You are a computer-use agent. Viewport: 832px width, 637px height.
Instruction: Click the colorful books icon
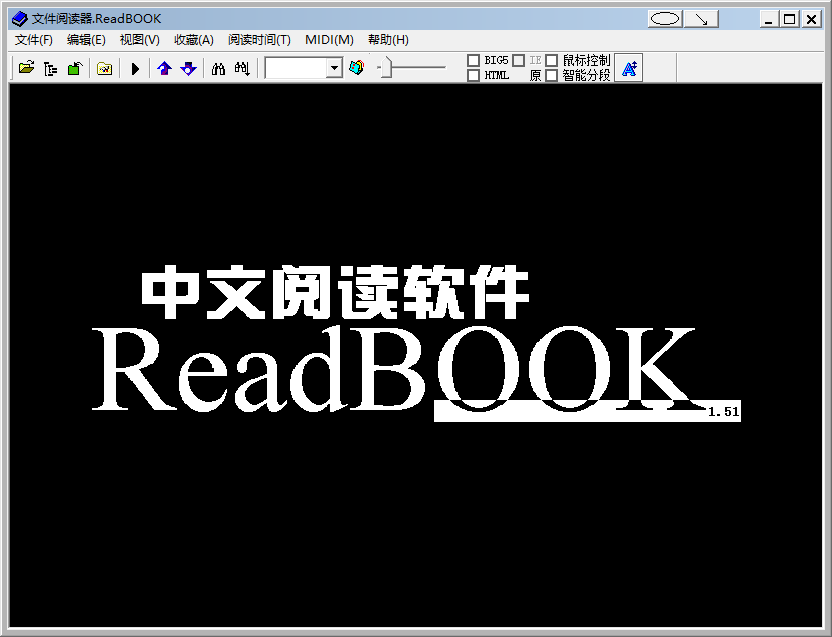coord(357,67)
